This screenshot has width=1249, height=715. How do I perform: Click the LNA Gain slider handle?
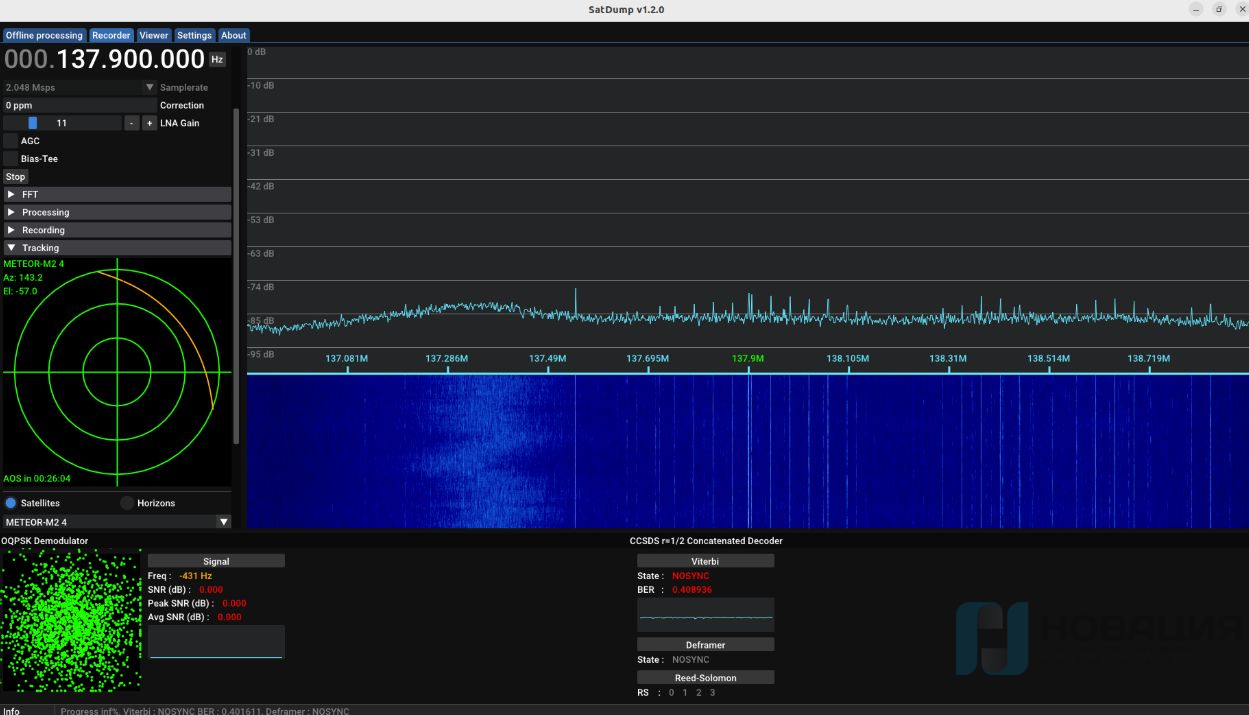click(33, 123)
